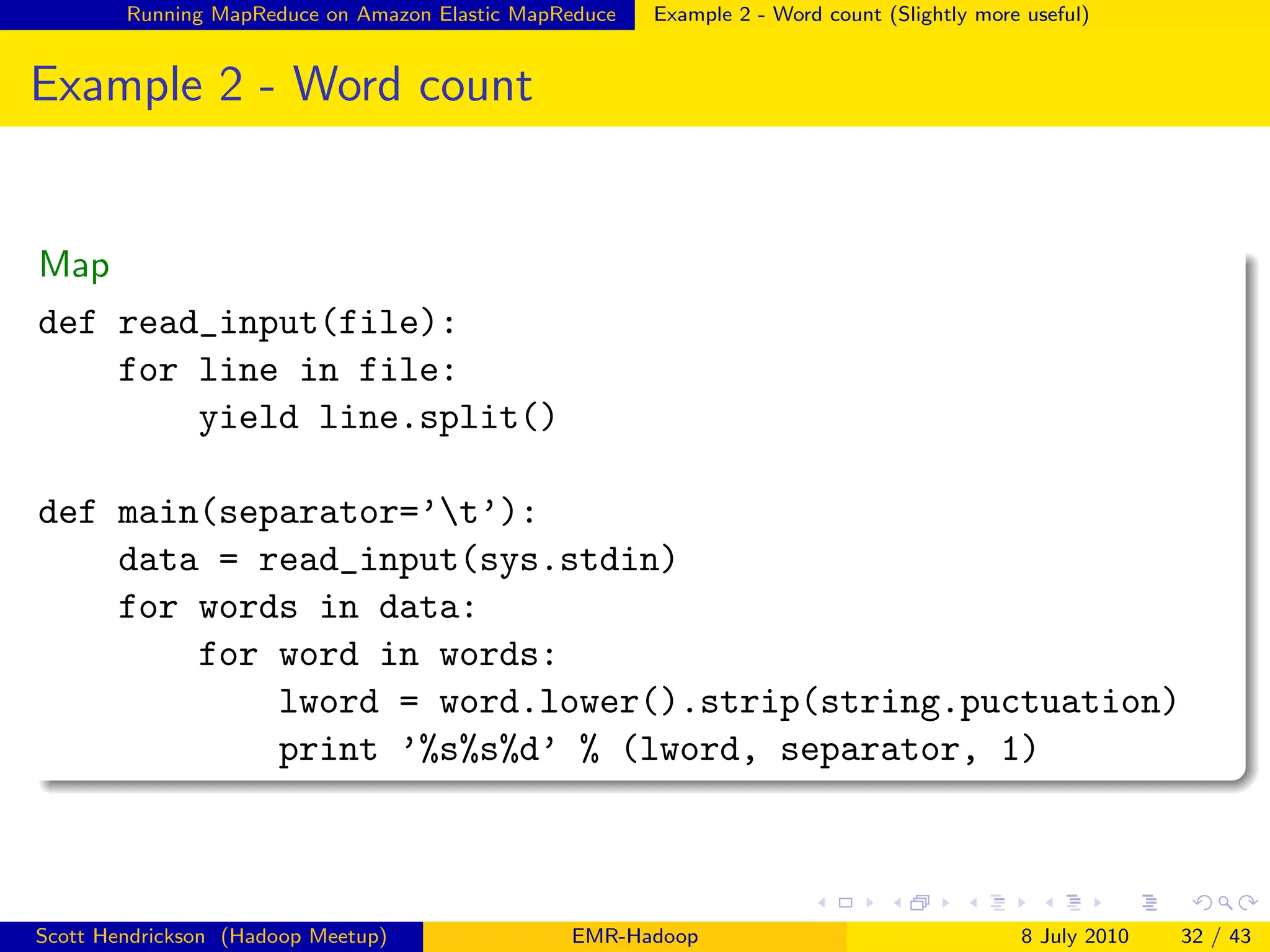This screenshot has height=952, width=1270.
Task: Go to next slide arrow
Action: coord(870,903)
